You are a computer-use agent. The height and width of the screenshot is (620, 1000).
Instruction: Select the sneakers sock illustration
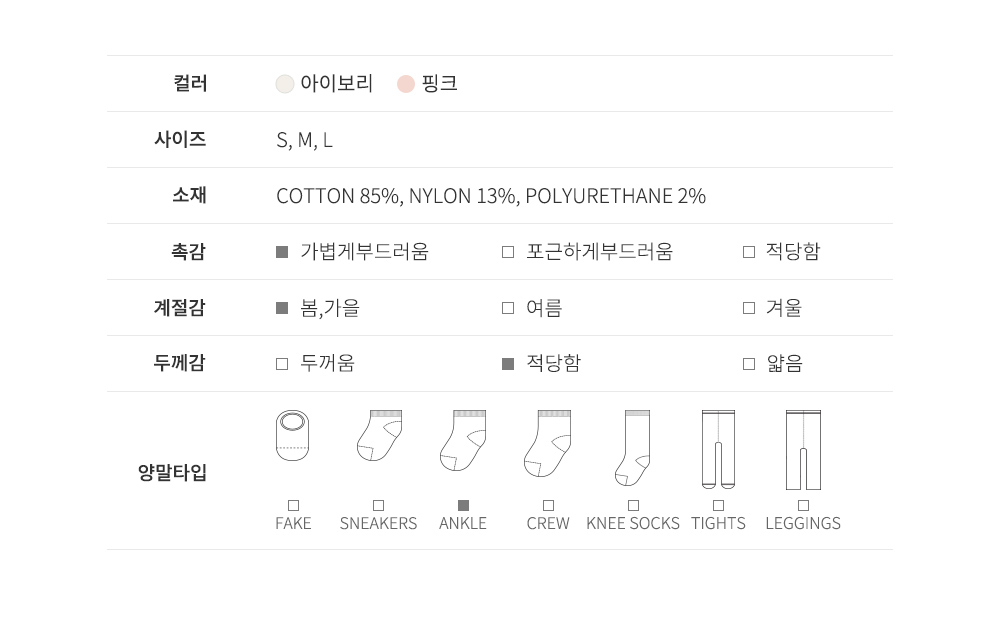click(379, 436)
